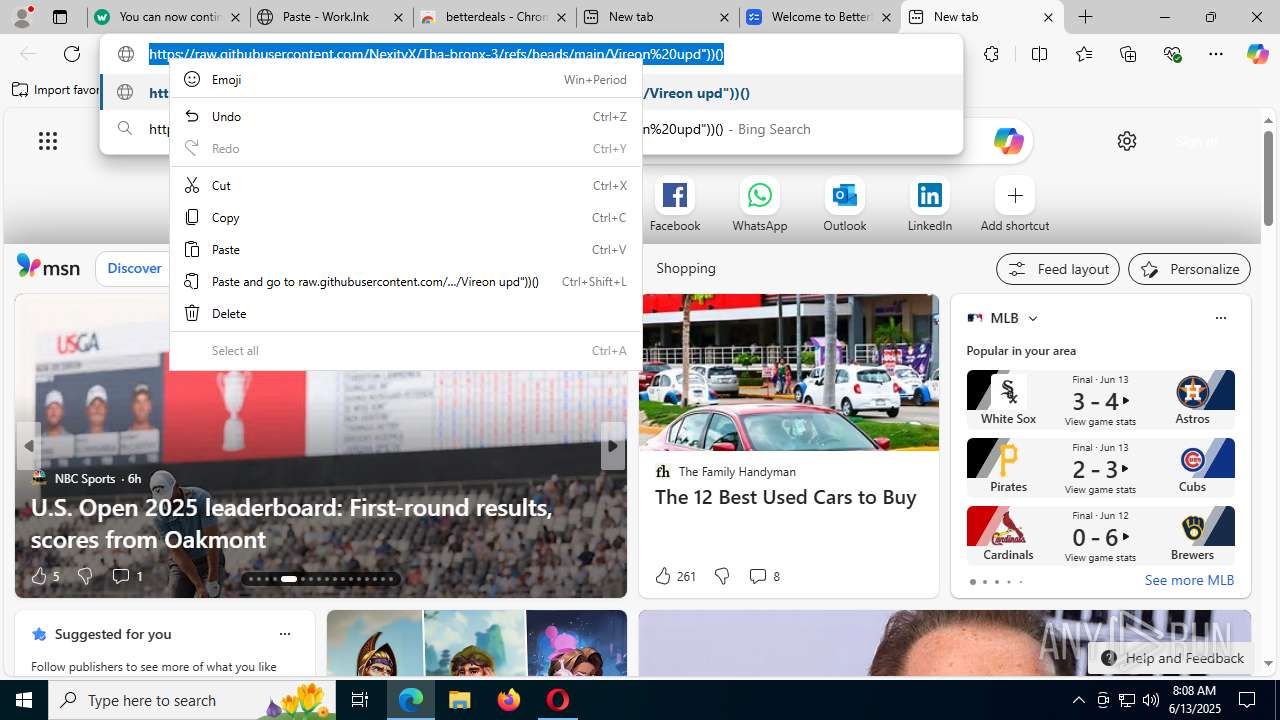Open Copilot icon in search box
Screen dimensions: 1280x720
1008,141
